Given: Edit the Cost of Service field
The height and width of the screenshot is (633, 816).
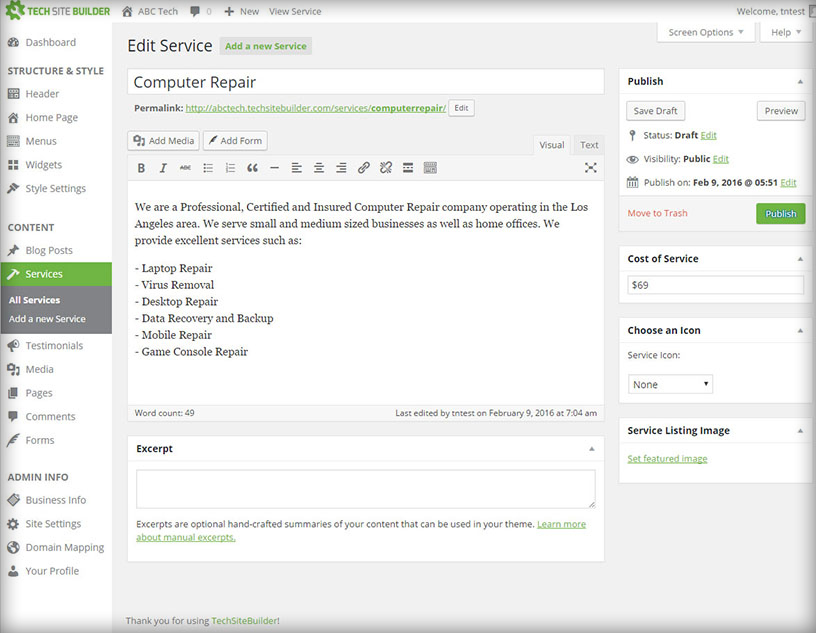Looking at the screenshot, I should click(713, 284).
